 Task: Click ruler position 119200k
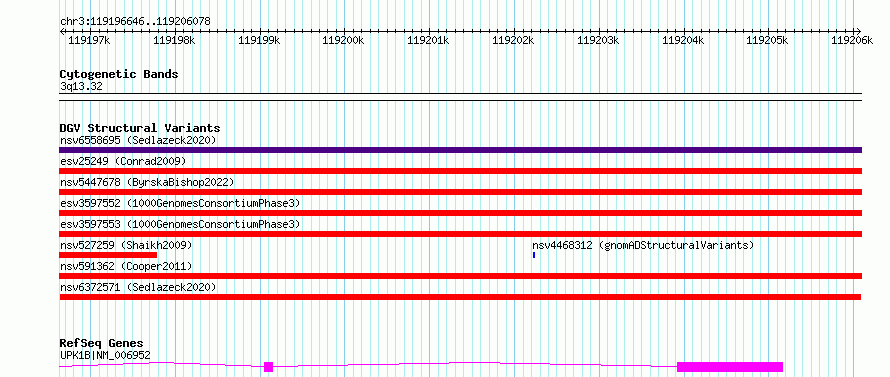tap(343, 40)
